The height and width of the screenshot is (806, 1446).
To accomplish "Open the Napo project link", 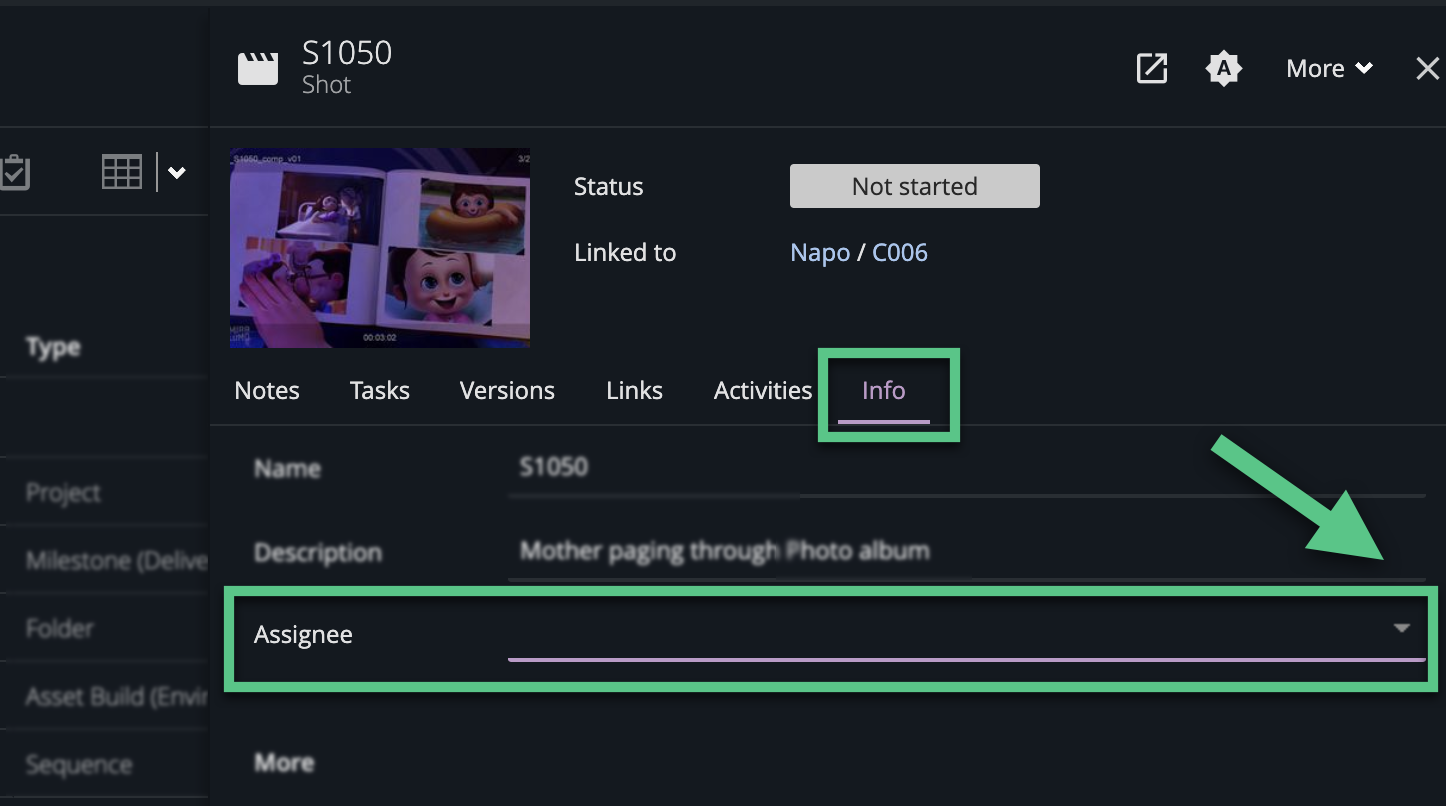I will pos(819,252).
